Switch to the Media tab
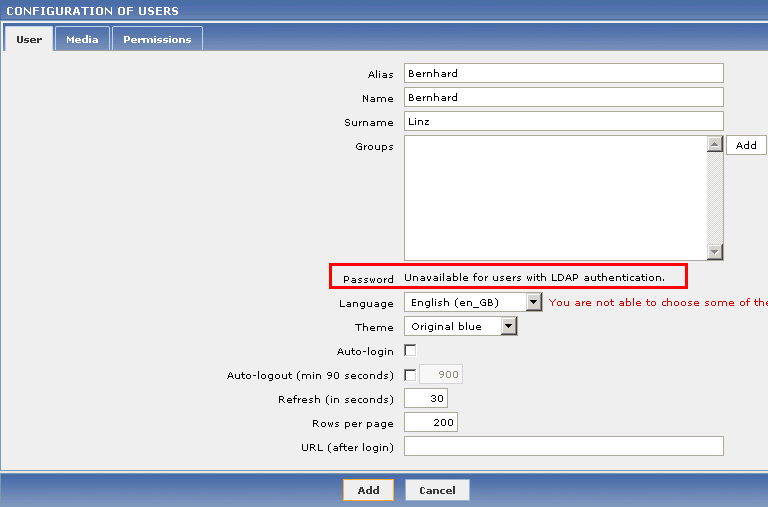 point(82,39)
